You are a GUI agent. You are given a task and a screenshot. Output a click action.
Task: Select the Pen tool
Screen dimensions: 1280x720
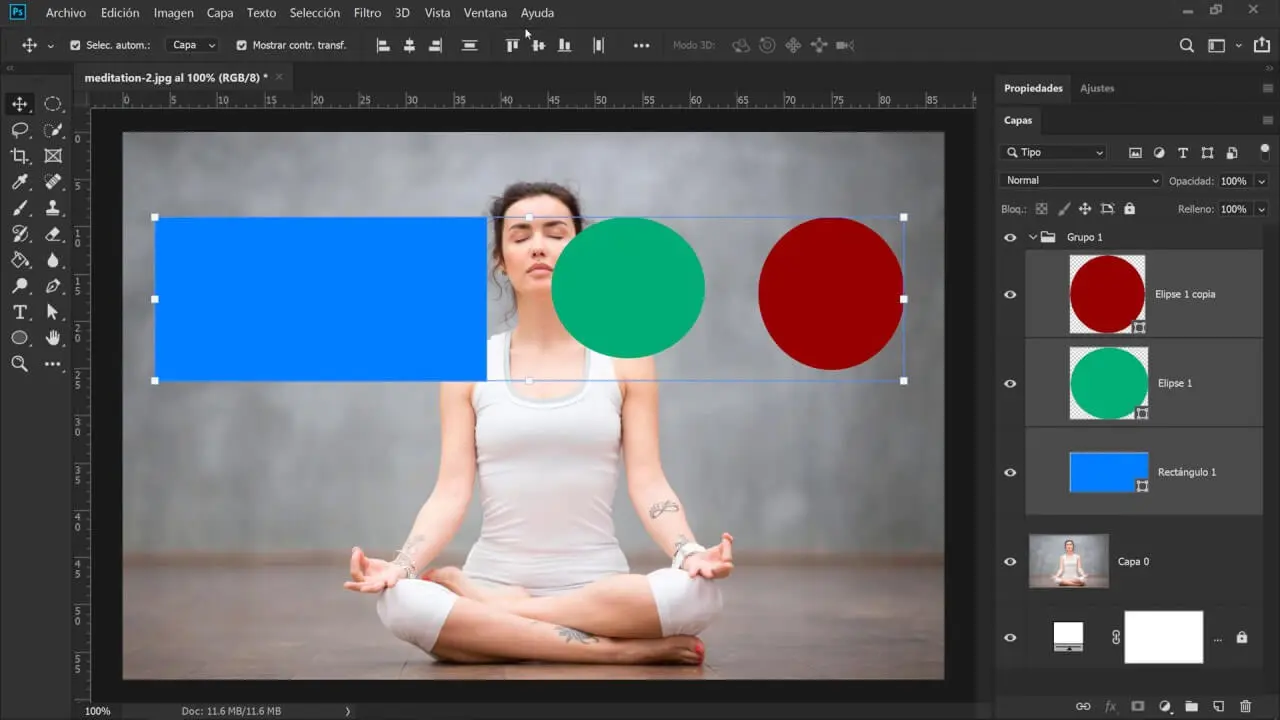[x=53, y=286]
